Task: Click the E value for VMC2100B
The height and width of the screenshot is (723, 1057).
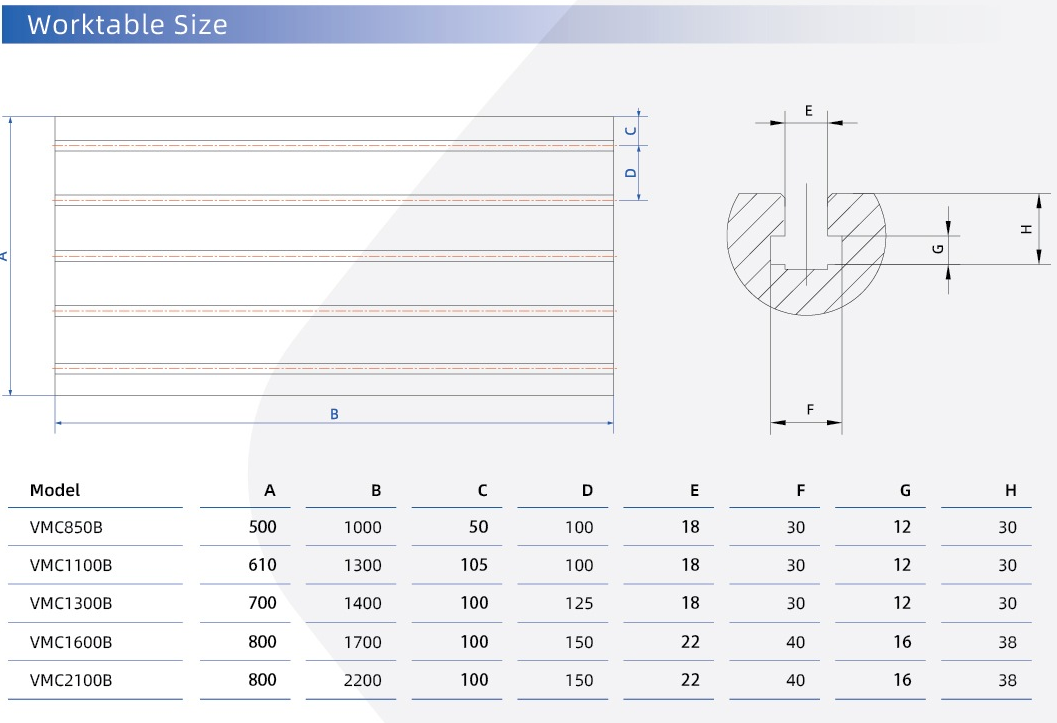Action: click(x=690, y=680)
